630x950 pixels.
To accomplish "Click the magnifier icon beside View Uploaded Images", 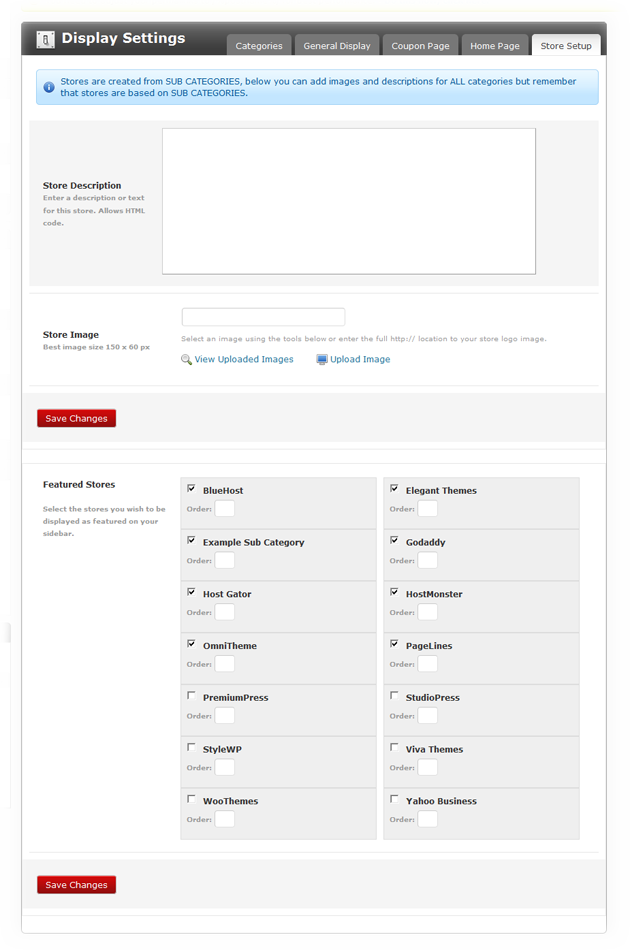I will pyautogui.click(x=187, y=360).
